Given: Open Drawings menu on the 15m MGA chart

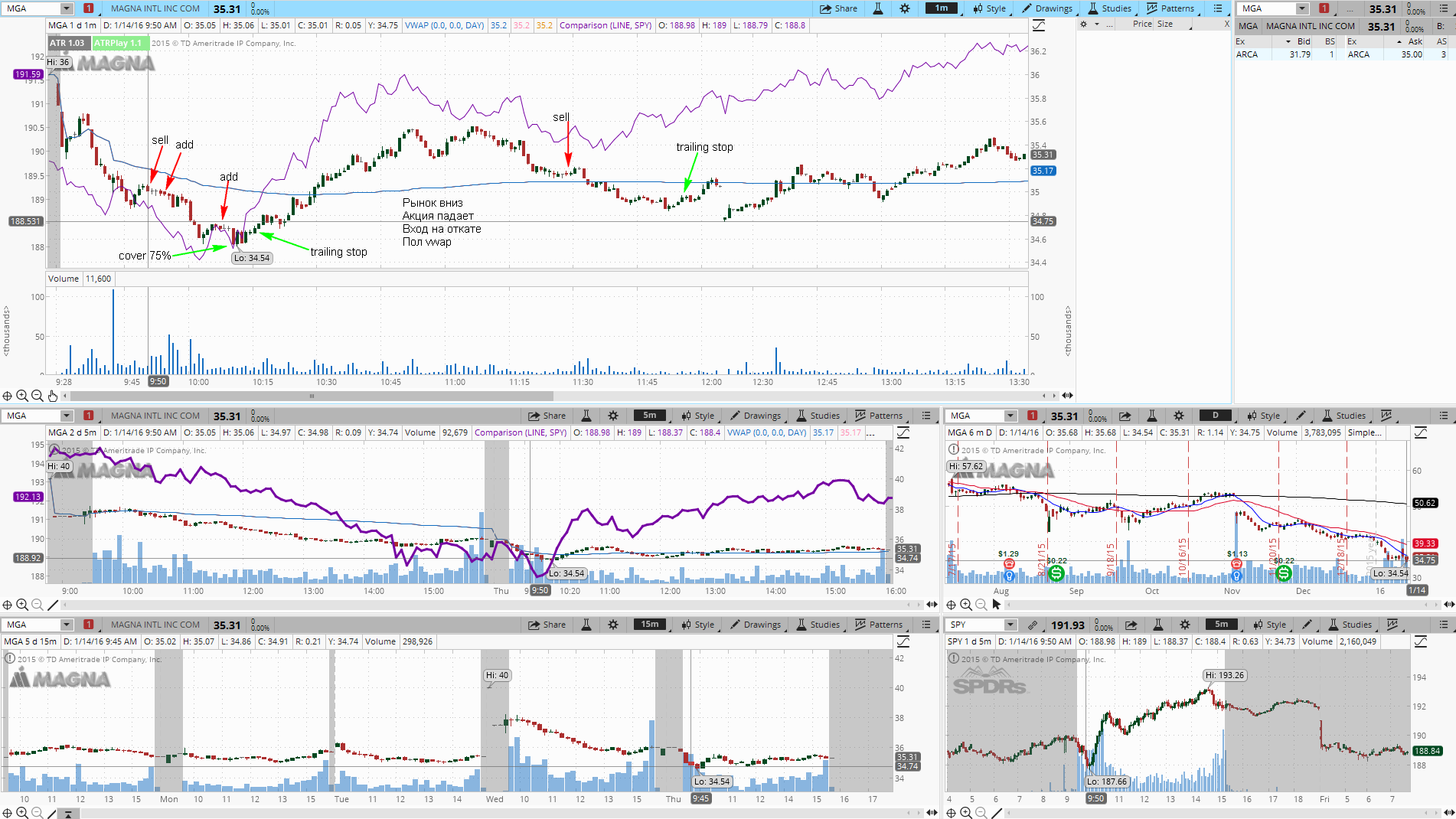Looking at the screenshot, I should 756,625.
